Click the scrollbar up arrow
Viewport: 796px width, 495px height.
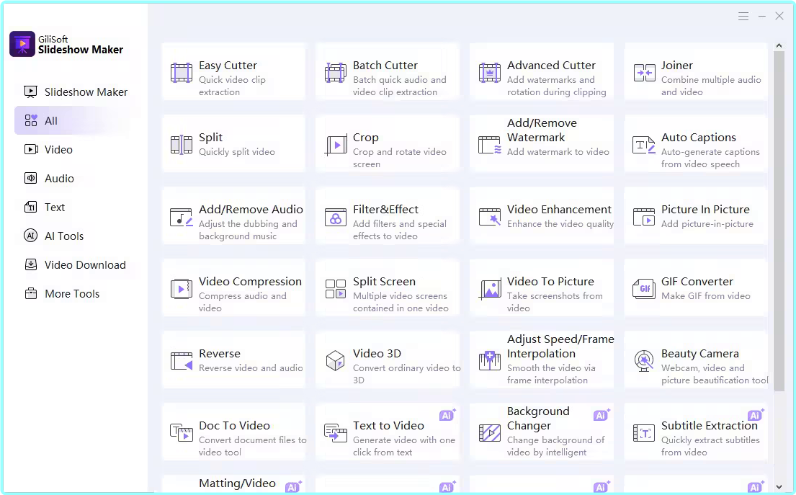point(779,46)
